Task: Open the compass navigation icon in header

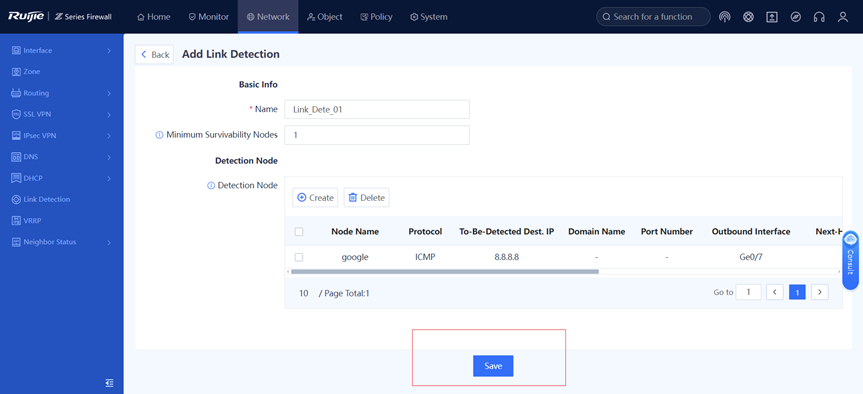Action: [x=795, y=17]
